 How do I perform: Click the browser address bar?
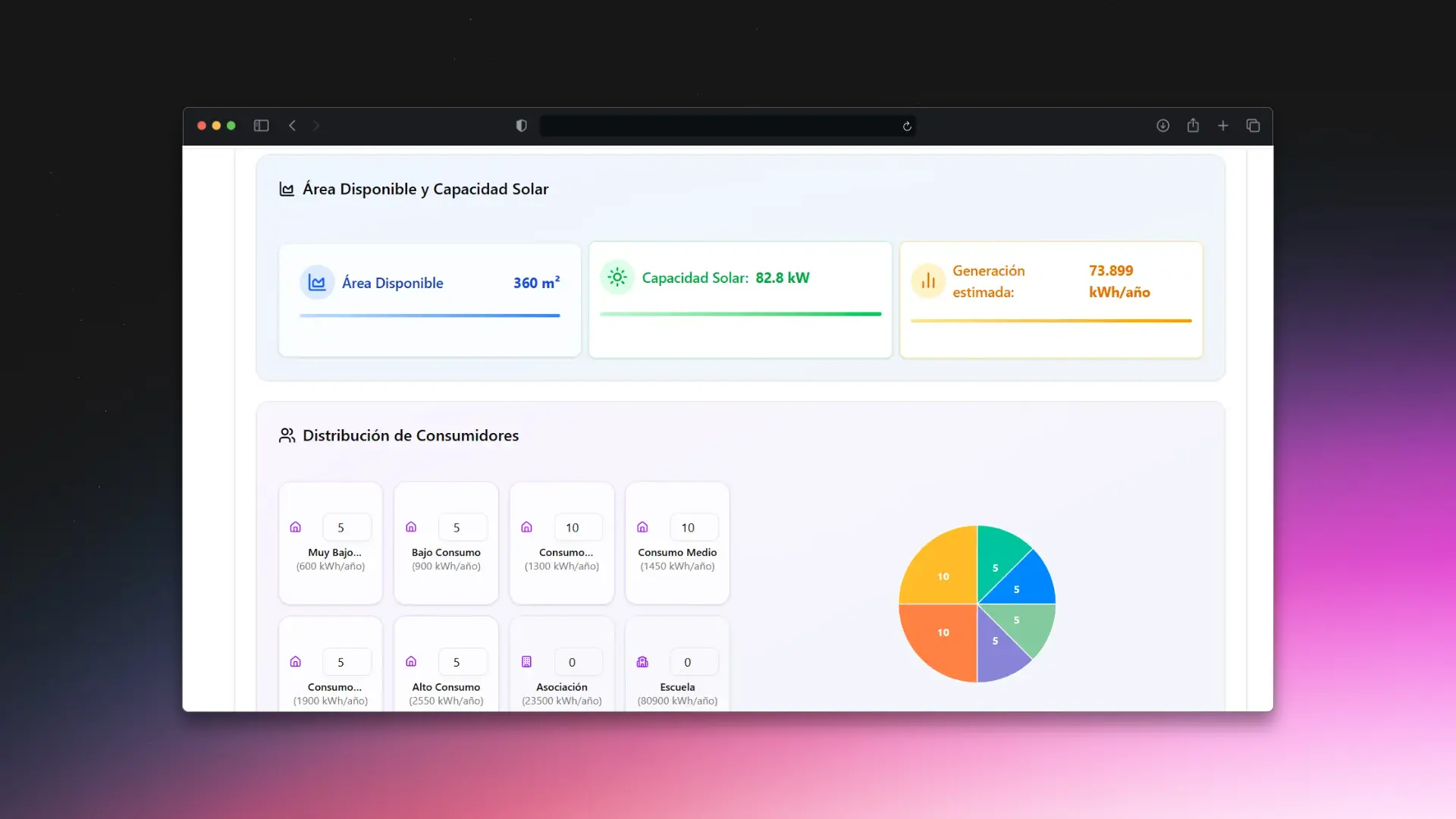(720, 126)
